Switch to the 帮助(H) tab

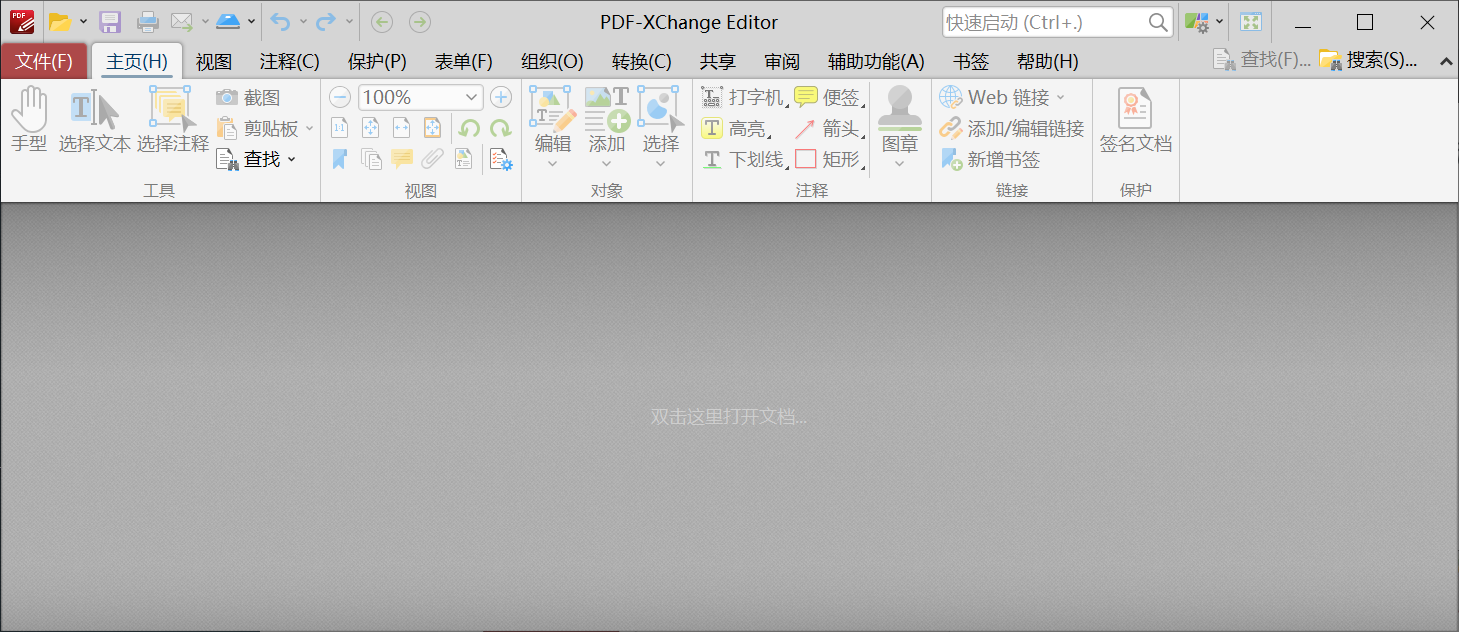[x=1047, y=61]
